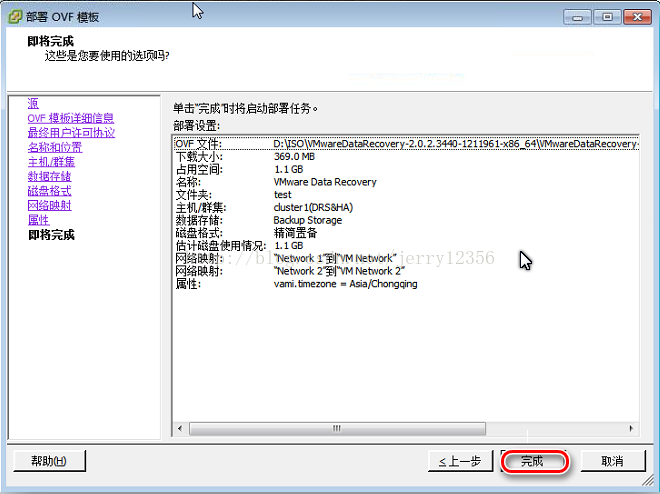Click the horizontal scrollbar thumb

pos(337,428)
